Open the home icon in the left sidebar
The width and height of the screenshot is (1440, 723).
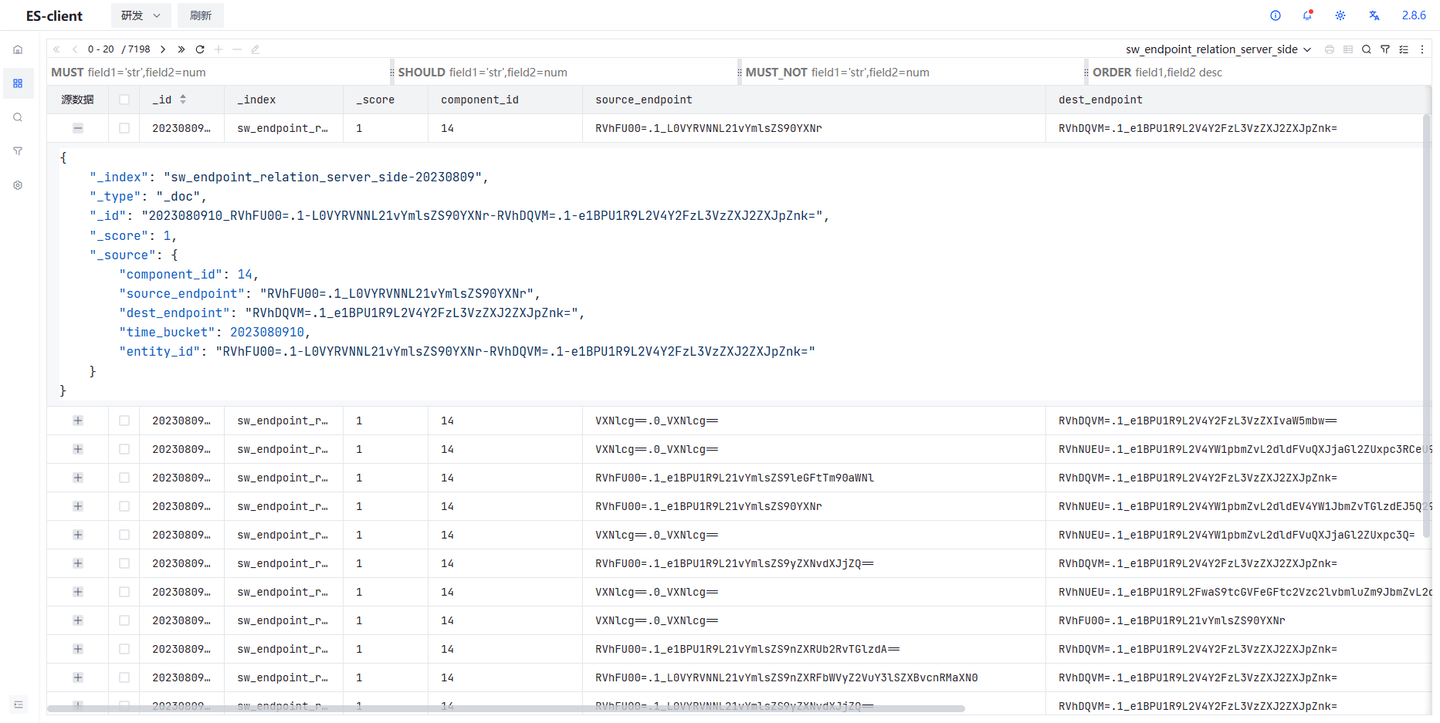click(17, 48)
